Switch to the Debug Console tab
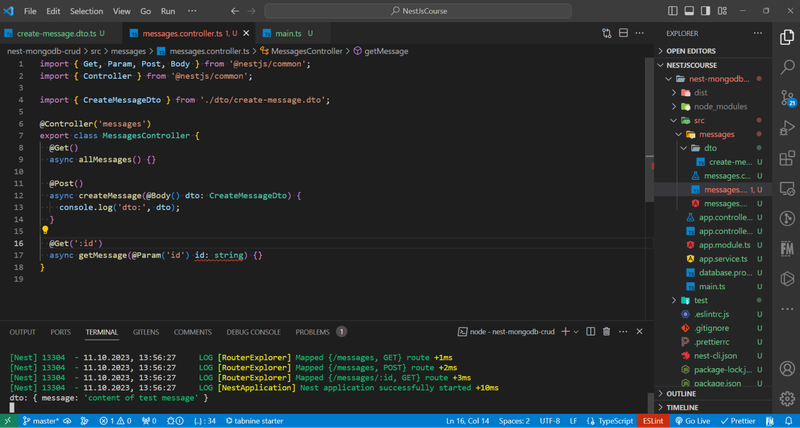Screen dimensions: 800x428 click(254, 332)
